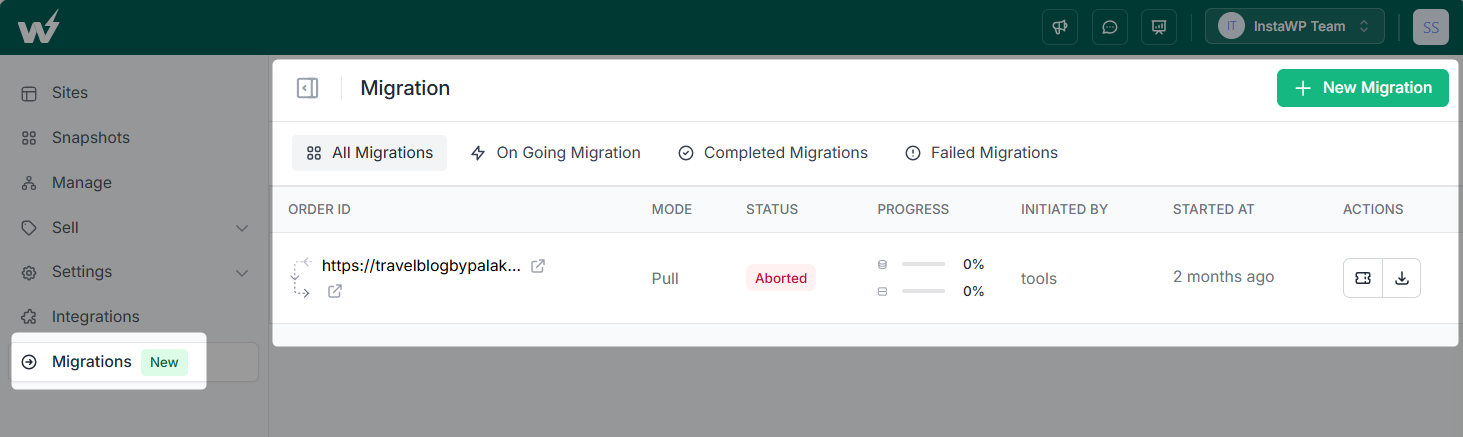Click the presentation board icon in header
Screen dimensions: 1463x437
click(x=1159, y=27)
